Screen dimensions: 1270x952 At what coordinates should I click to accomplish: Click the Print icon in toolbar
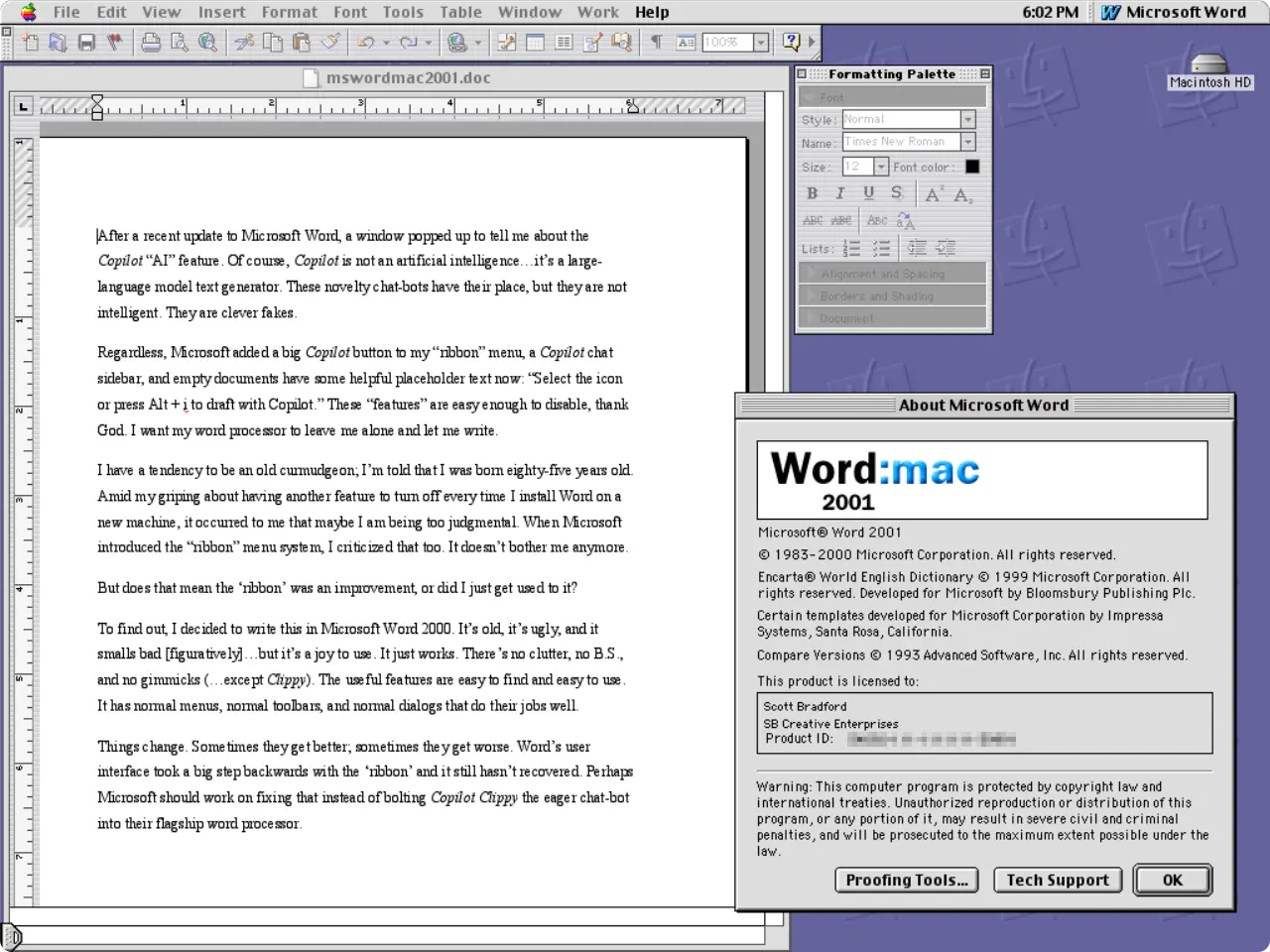click(x=151, y=43)
